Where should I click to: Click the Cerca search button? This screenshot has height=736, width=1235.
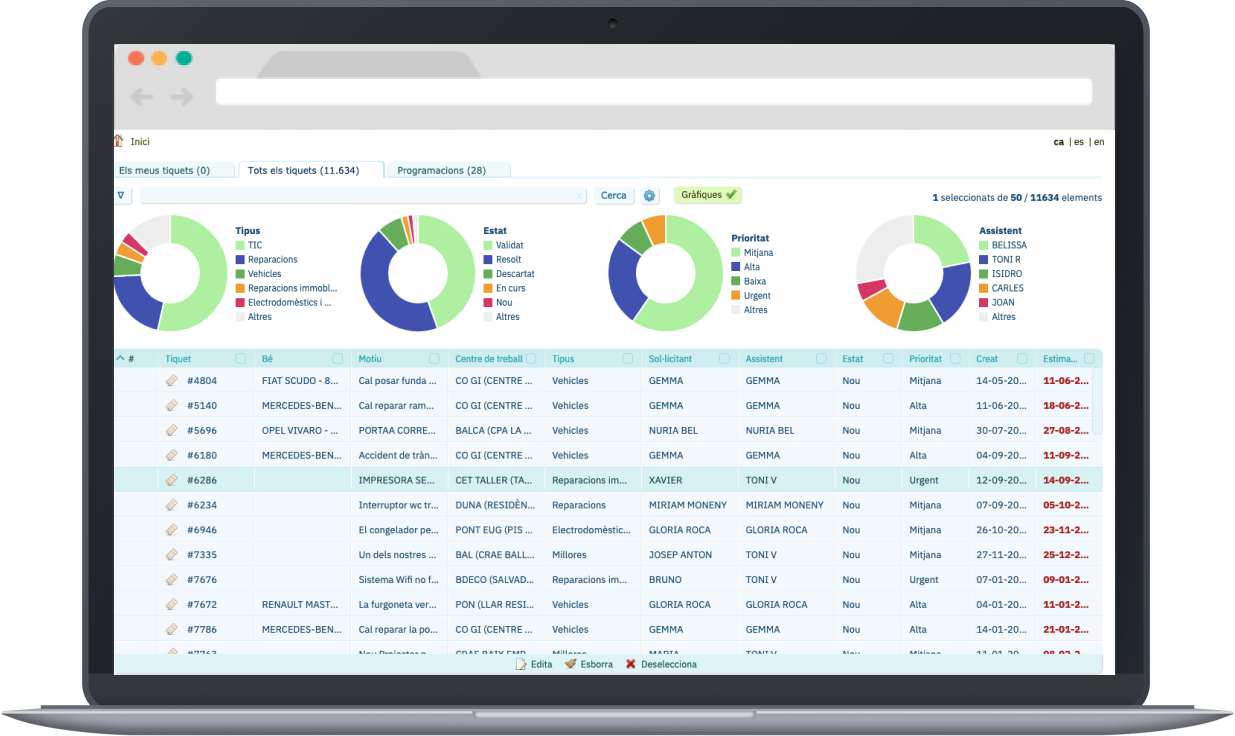614,196
